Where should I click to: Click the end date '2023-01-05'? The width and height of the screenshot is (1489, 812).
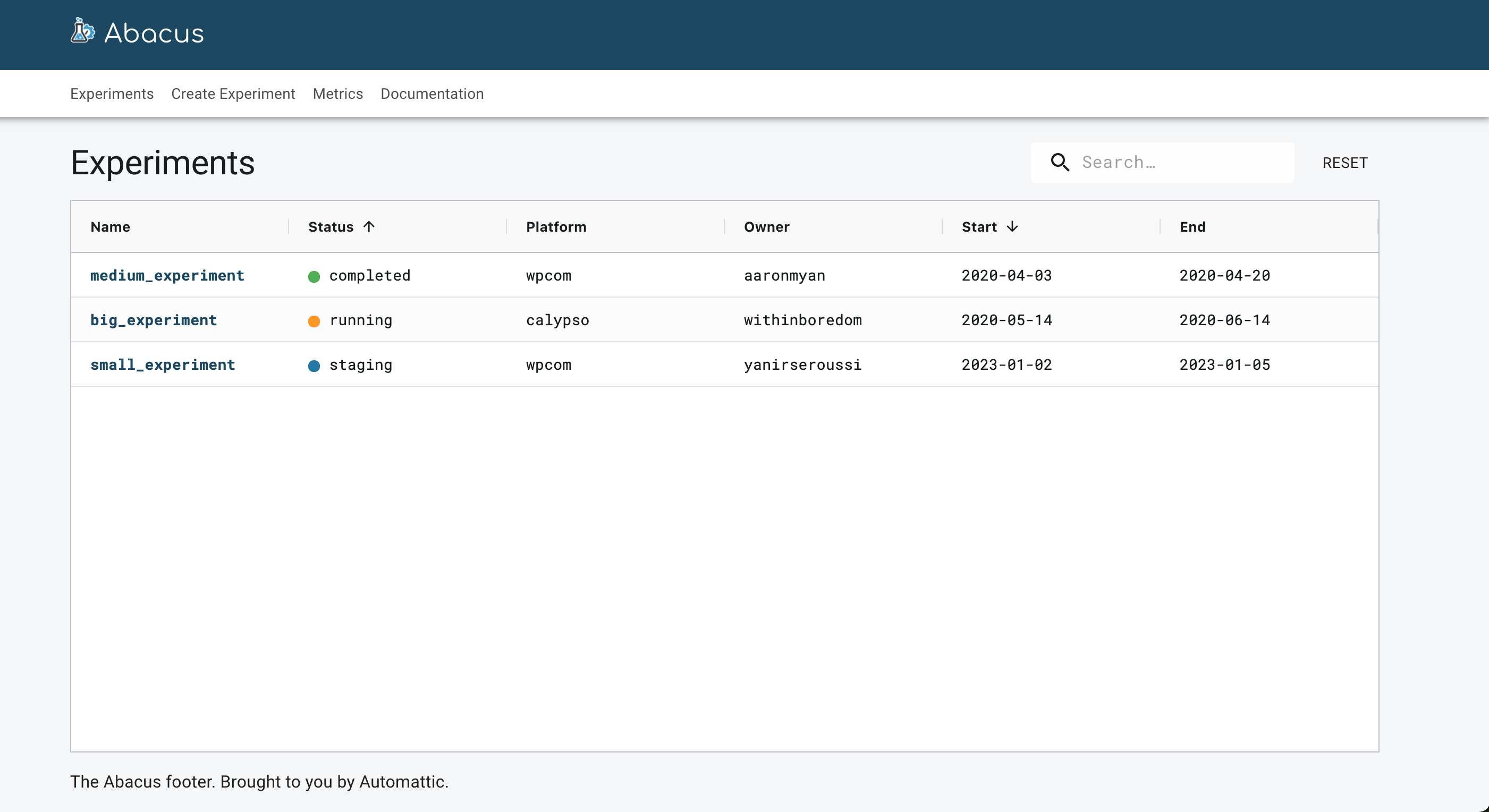pos(1225,365)
